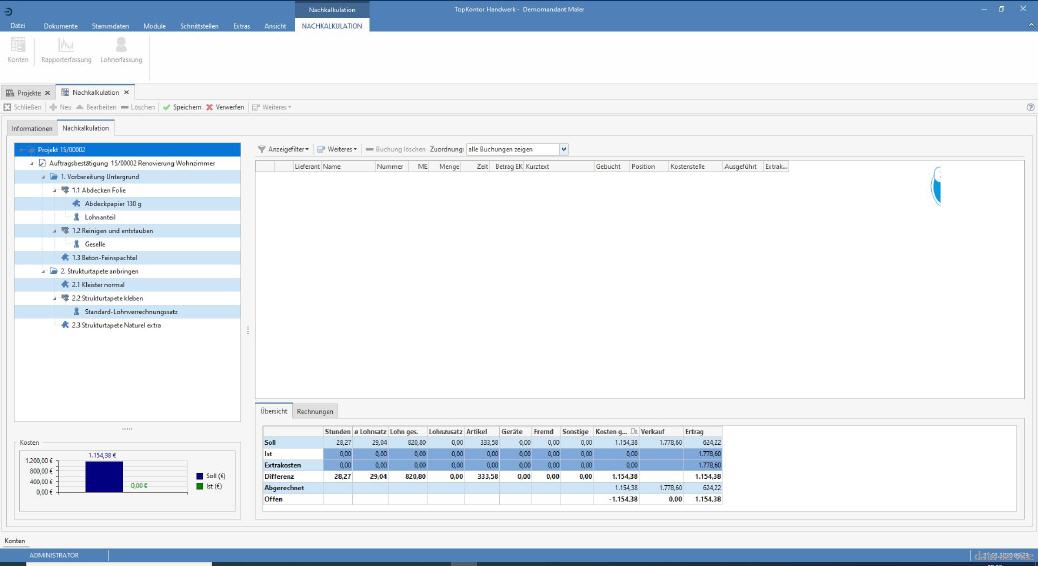The width and height of the screenshot is (1038, 566).
Task: Open the Konten ribbon icon
Action: [x=18, y=46]
